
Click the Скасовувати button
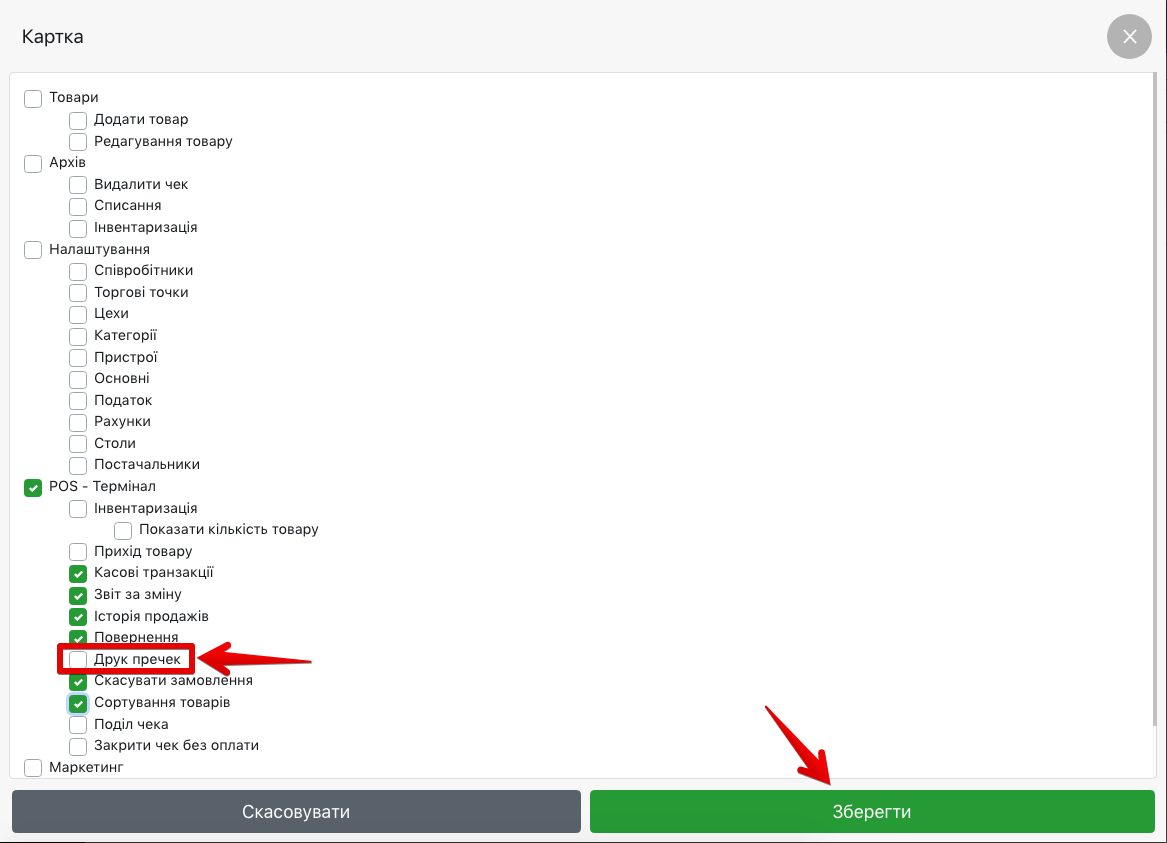(x=296, y=811)
